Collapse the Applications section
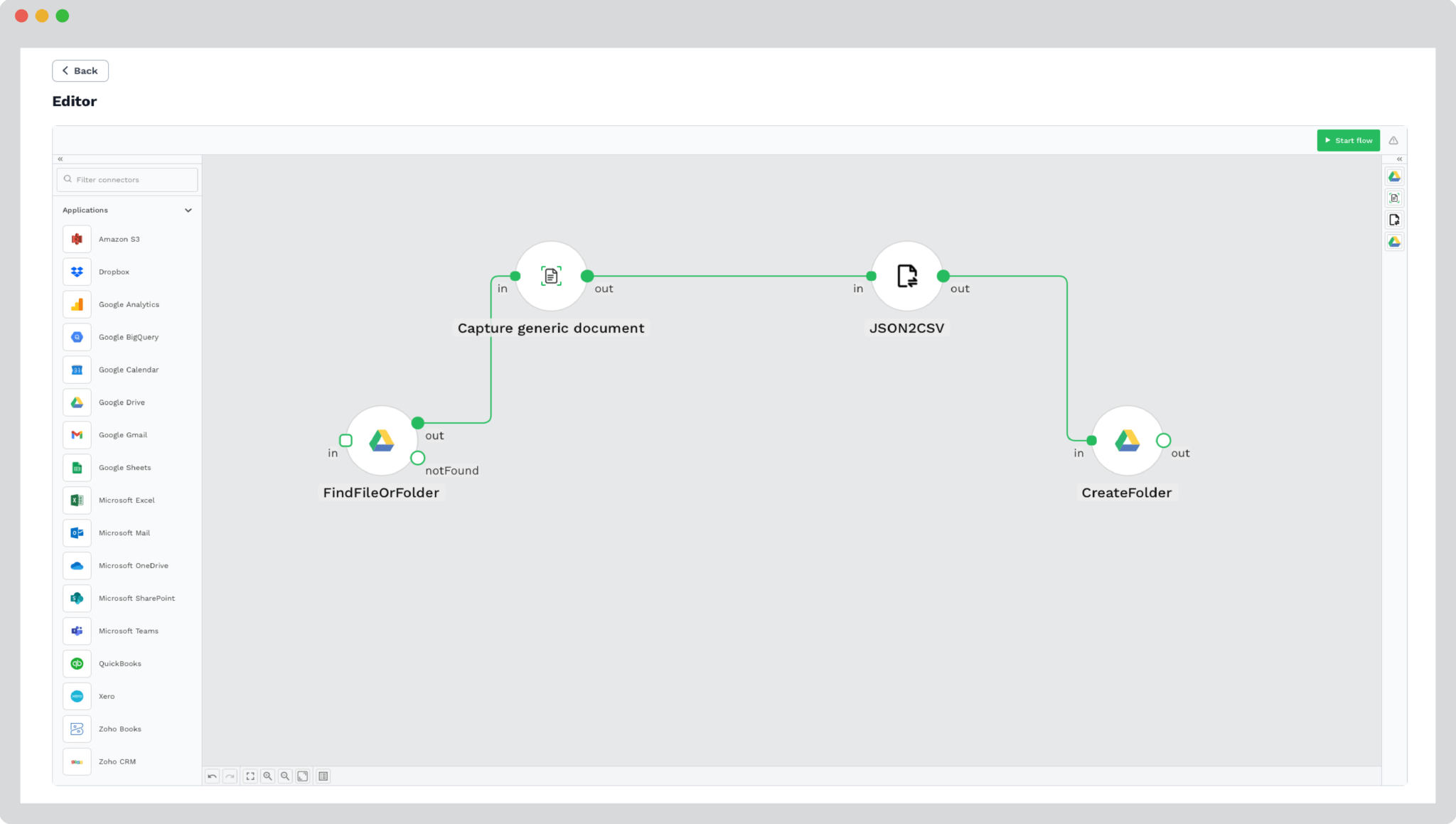The width and height of the screenshot is (1456, 824). point(188,210)
